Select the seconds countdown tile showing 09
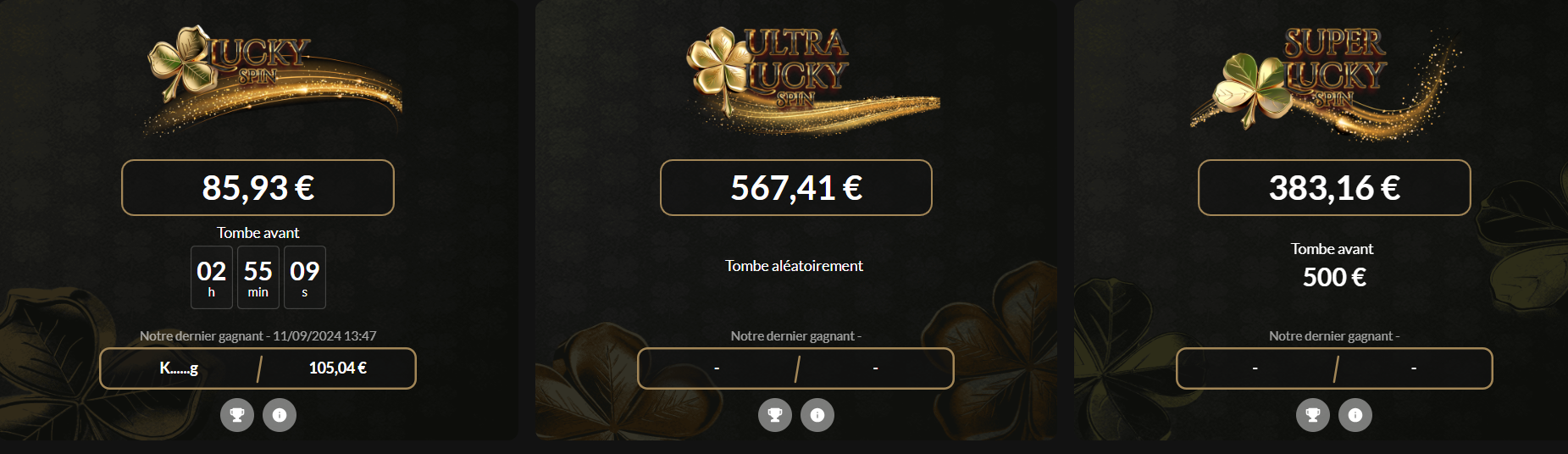The width and height of the screenshot is (1568, 454). point(305,277)
